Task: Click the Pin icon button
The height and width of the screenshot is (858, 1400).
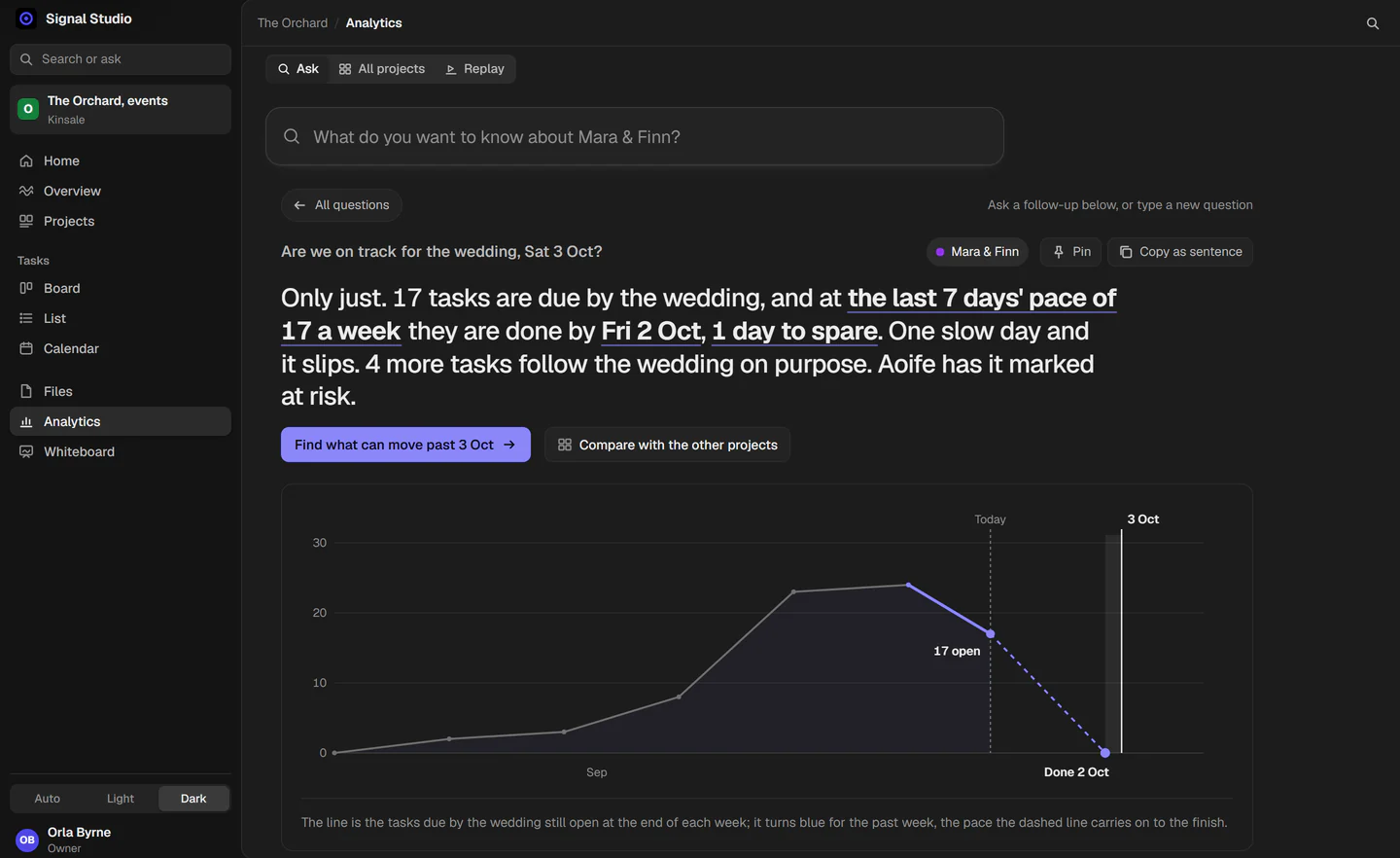Action: click(x=1070, y=252)
